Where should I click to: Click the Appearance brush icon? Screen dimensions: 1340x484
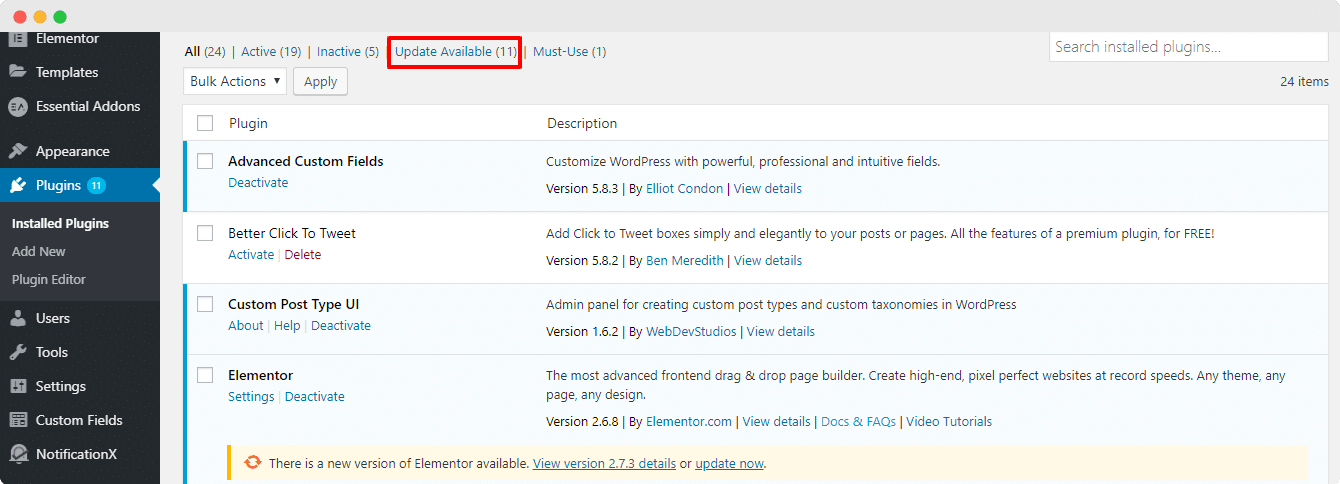[17, 151]
